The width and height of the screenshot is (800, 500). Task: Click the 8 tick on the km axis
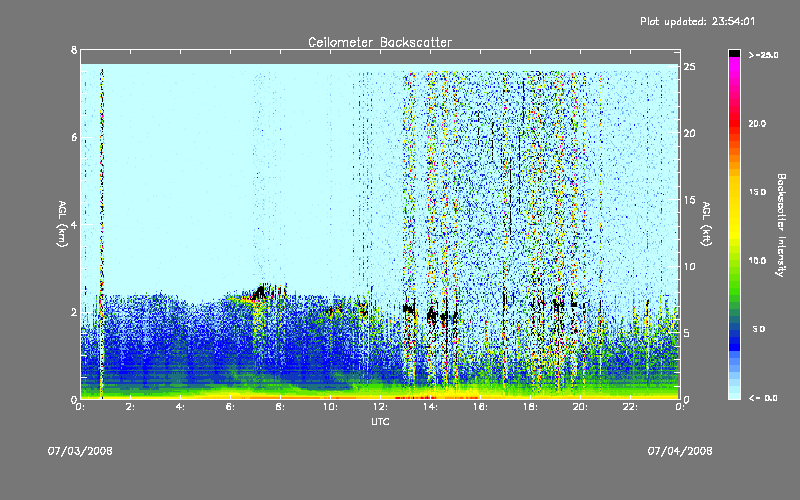click(x=74, y=50)
